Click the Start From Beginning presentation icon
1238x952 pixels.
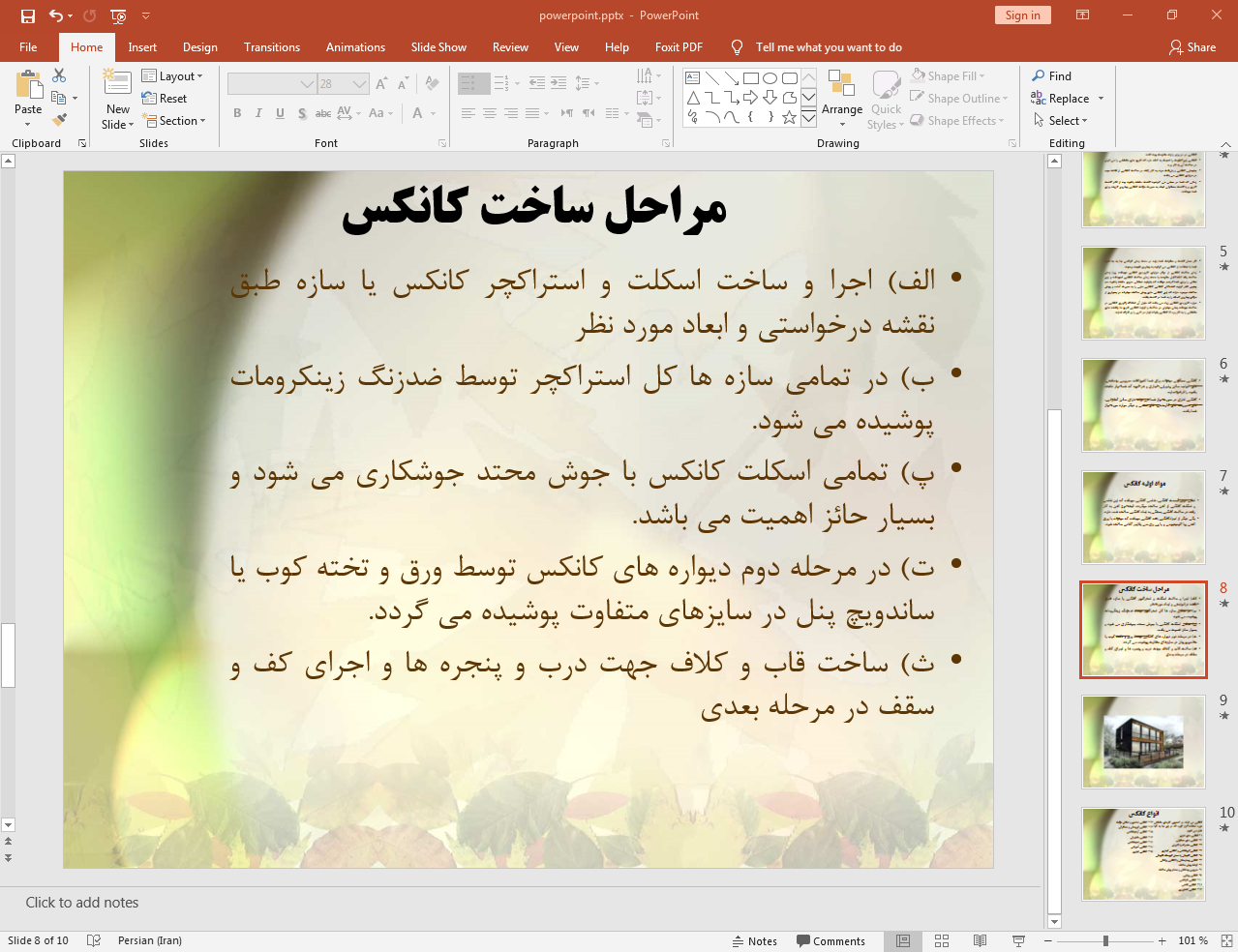click(x=118, y=15)
